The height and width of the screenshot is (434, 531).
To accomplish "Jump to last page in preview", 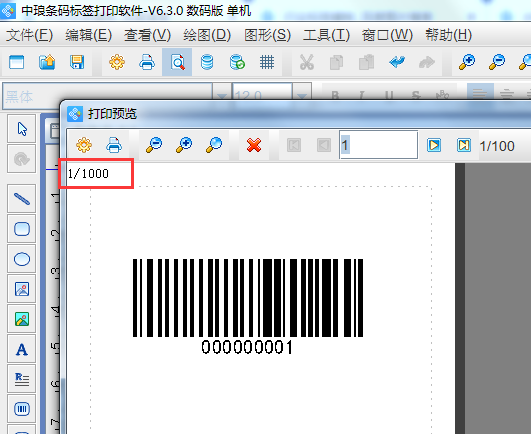I will coord(464,145).
